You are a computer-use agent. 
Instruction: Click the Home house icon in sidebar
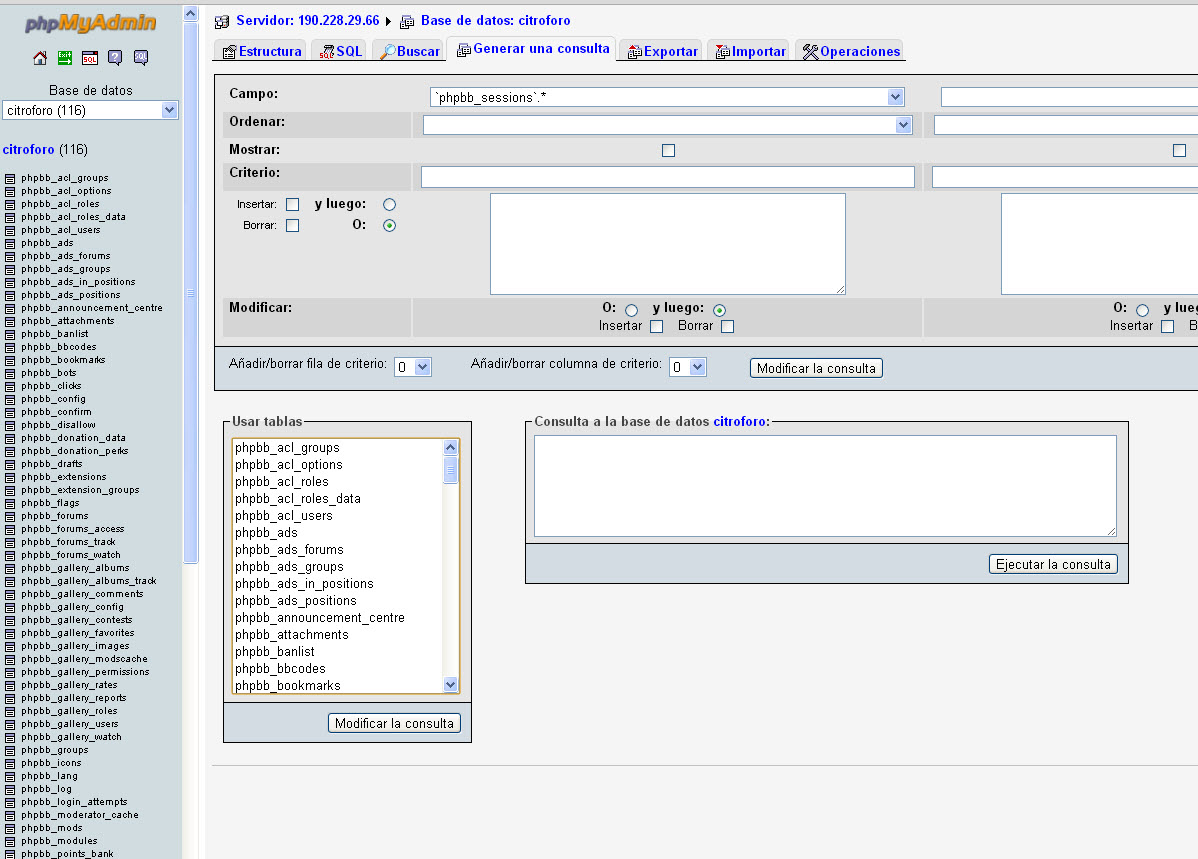point(40,58)
